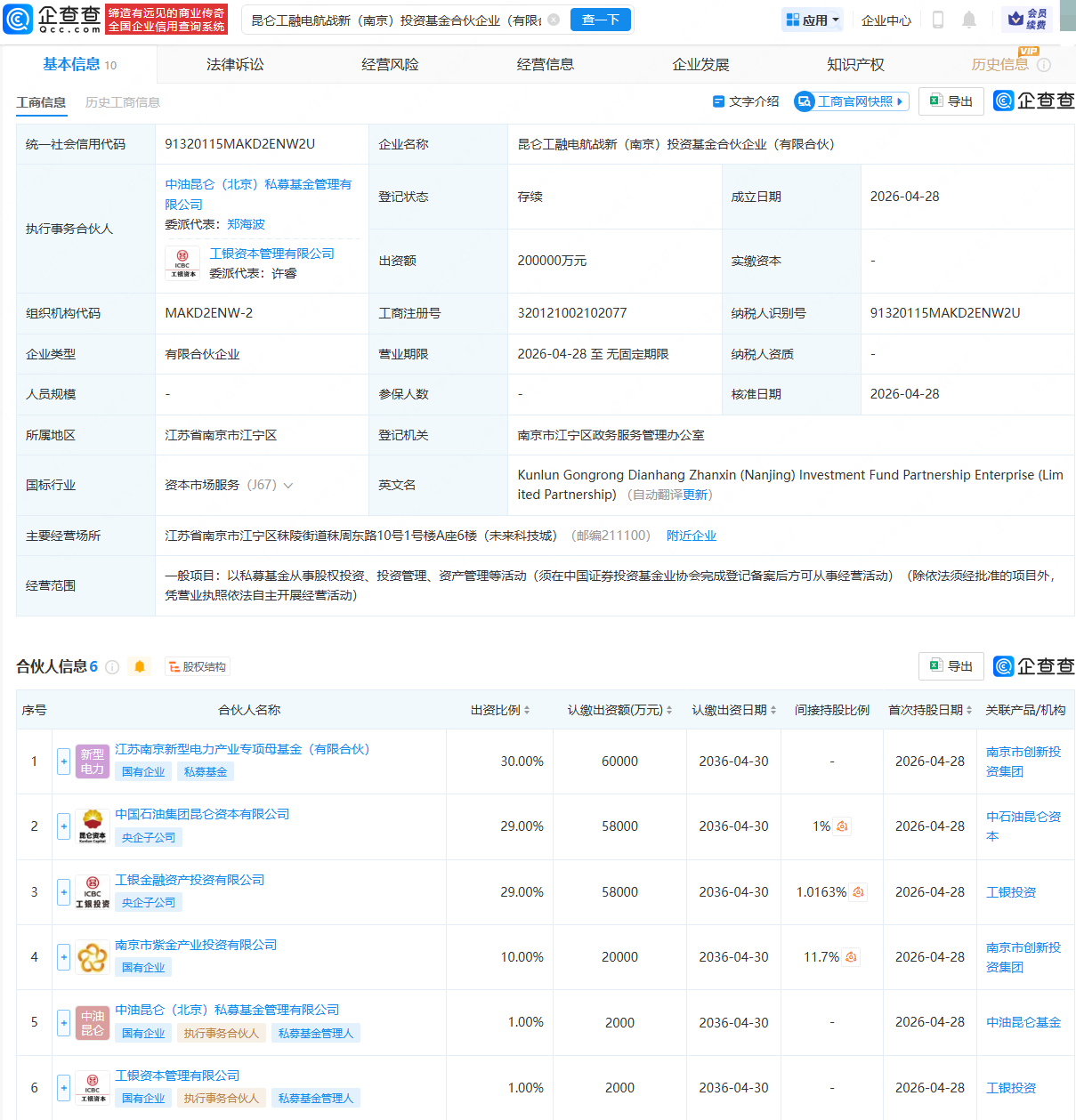Click the blue 查一下 search button
This screenshot has width=1076, height=1120.
tap(600, 20)
